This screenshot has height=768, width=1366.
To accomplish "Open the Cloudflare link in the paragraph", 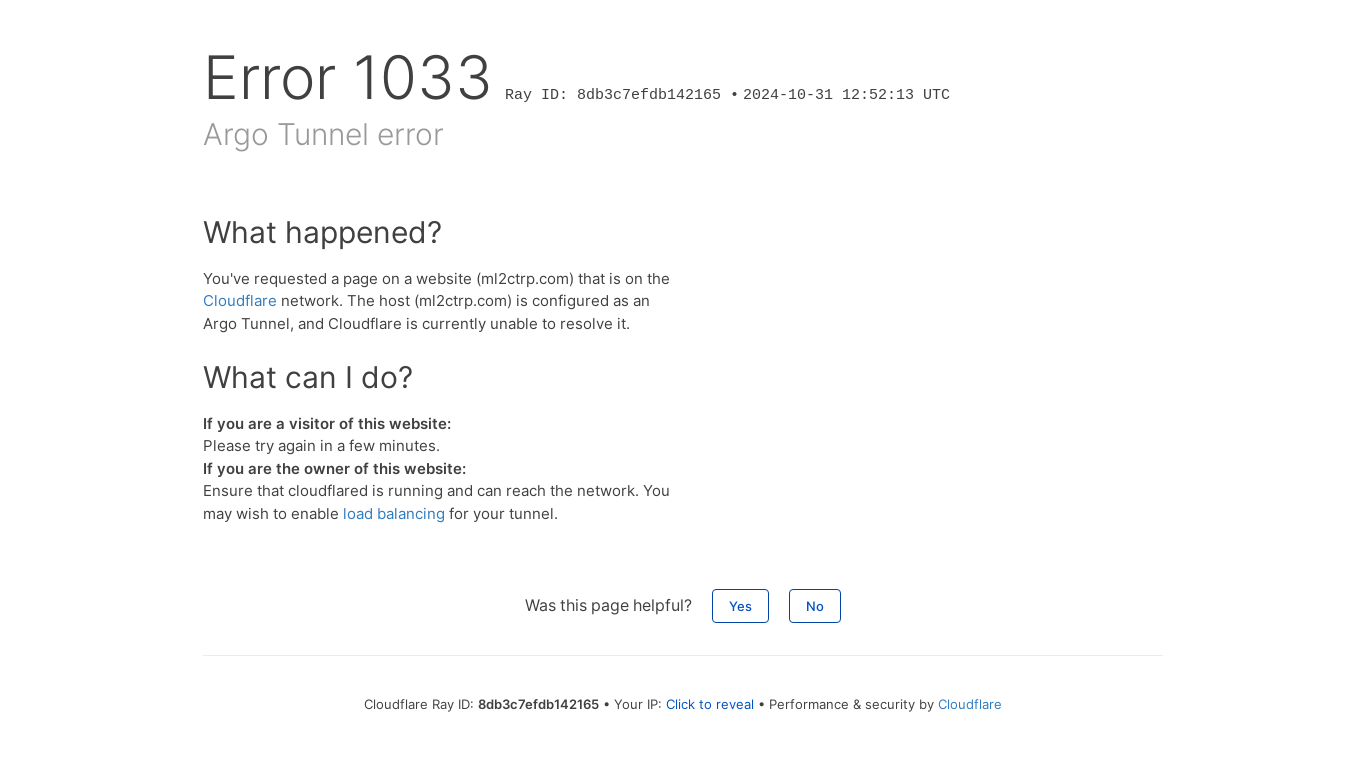I will tap(240, 301).
